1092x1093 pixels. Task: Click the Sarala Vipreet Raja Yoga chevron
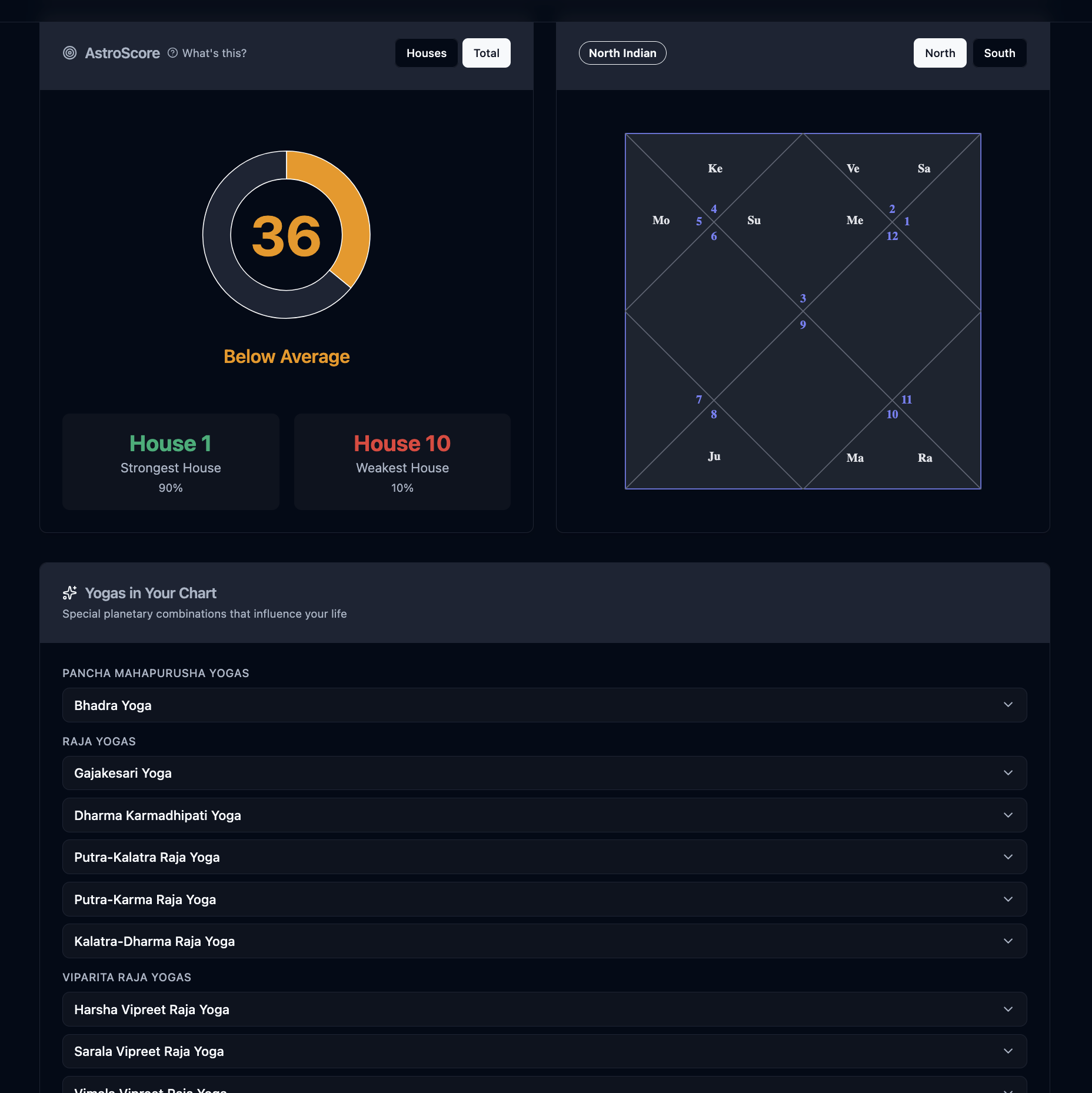coord(1008,1051)
